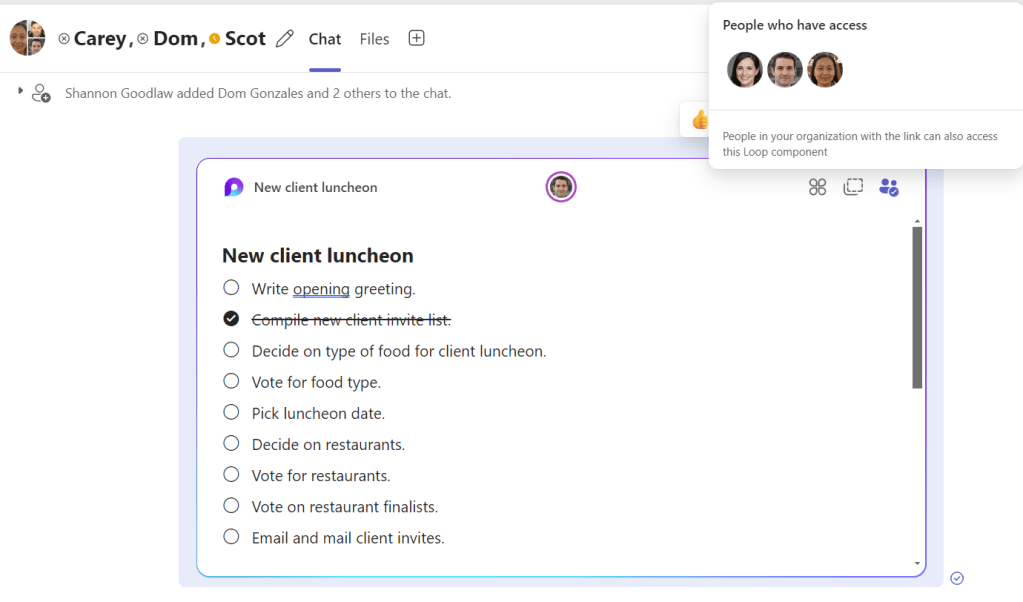The width and height of the screenshot is (1023, 602).
Task: Click Vote on restaurant finalists text
Action: 344,507
